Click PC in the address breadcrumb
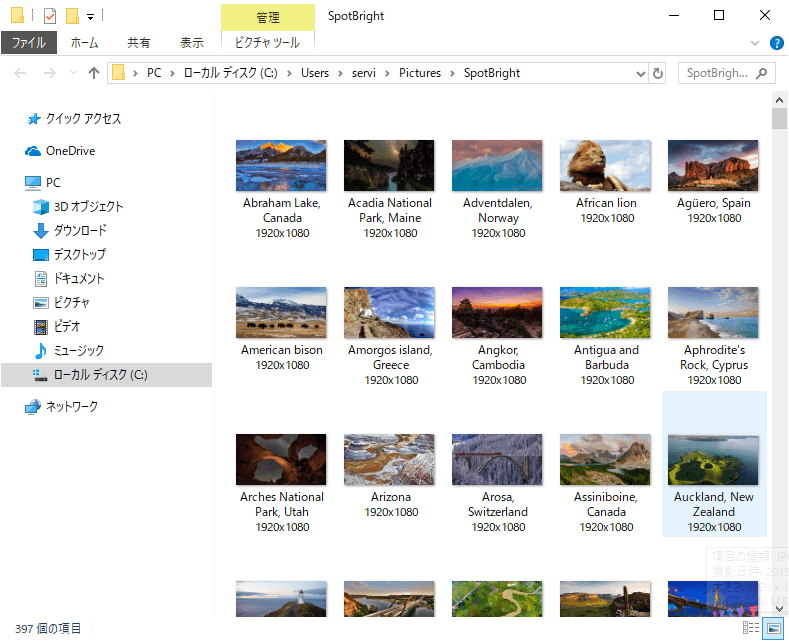Viewport: 789px width, 641px height. 154,73
